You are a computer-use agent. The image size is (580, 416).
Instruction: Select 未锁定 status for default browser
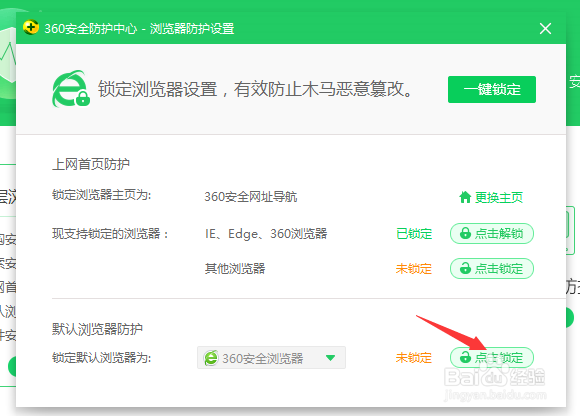click(x=414, y=358)
